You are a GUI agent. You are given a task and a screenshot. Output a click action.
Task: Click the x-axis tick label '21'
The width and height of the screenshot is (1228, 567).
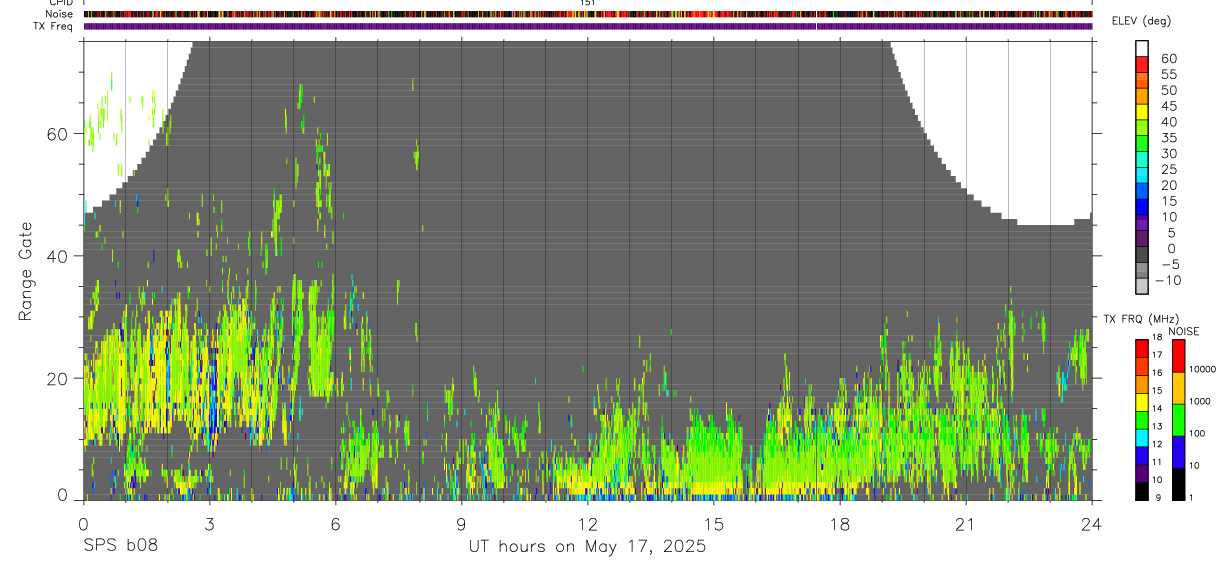coord(966,524)
